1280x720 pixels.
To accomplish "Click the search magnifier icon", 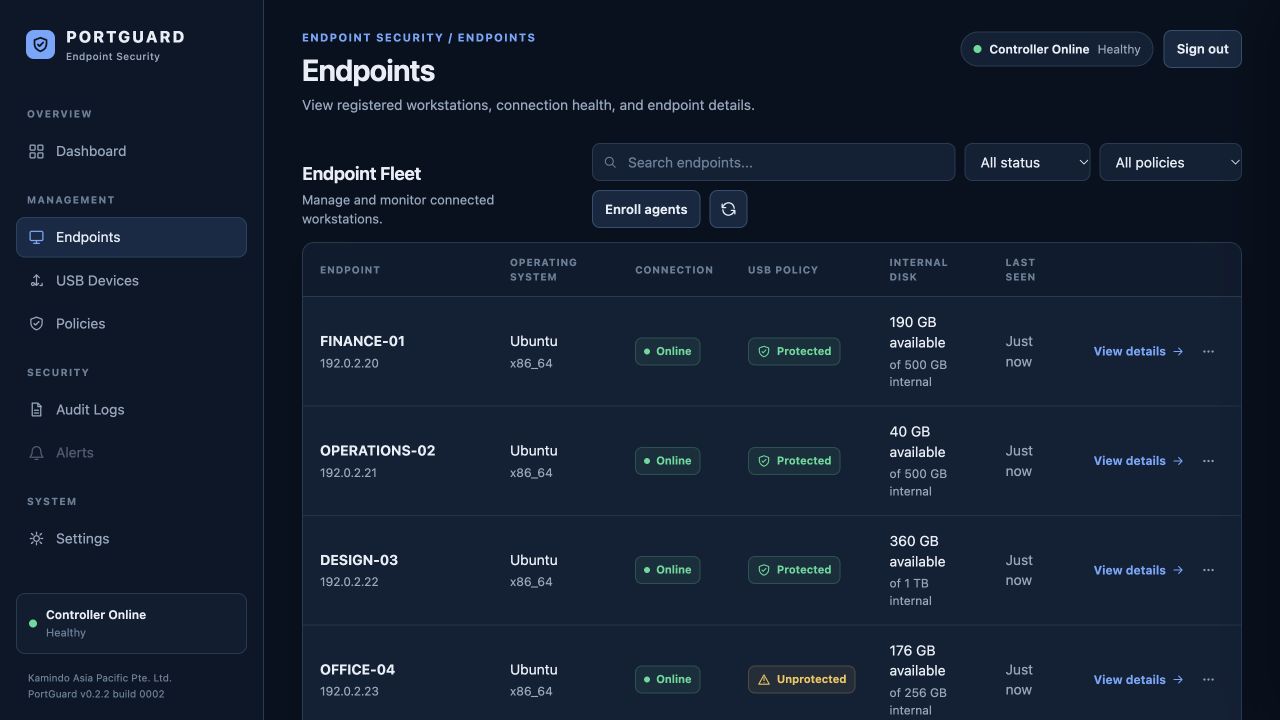I will 610,162.
